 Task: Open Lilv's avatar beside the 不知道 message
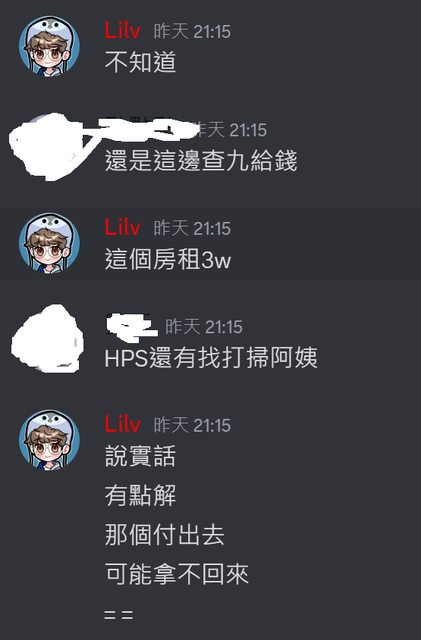[x=49, y=47]
